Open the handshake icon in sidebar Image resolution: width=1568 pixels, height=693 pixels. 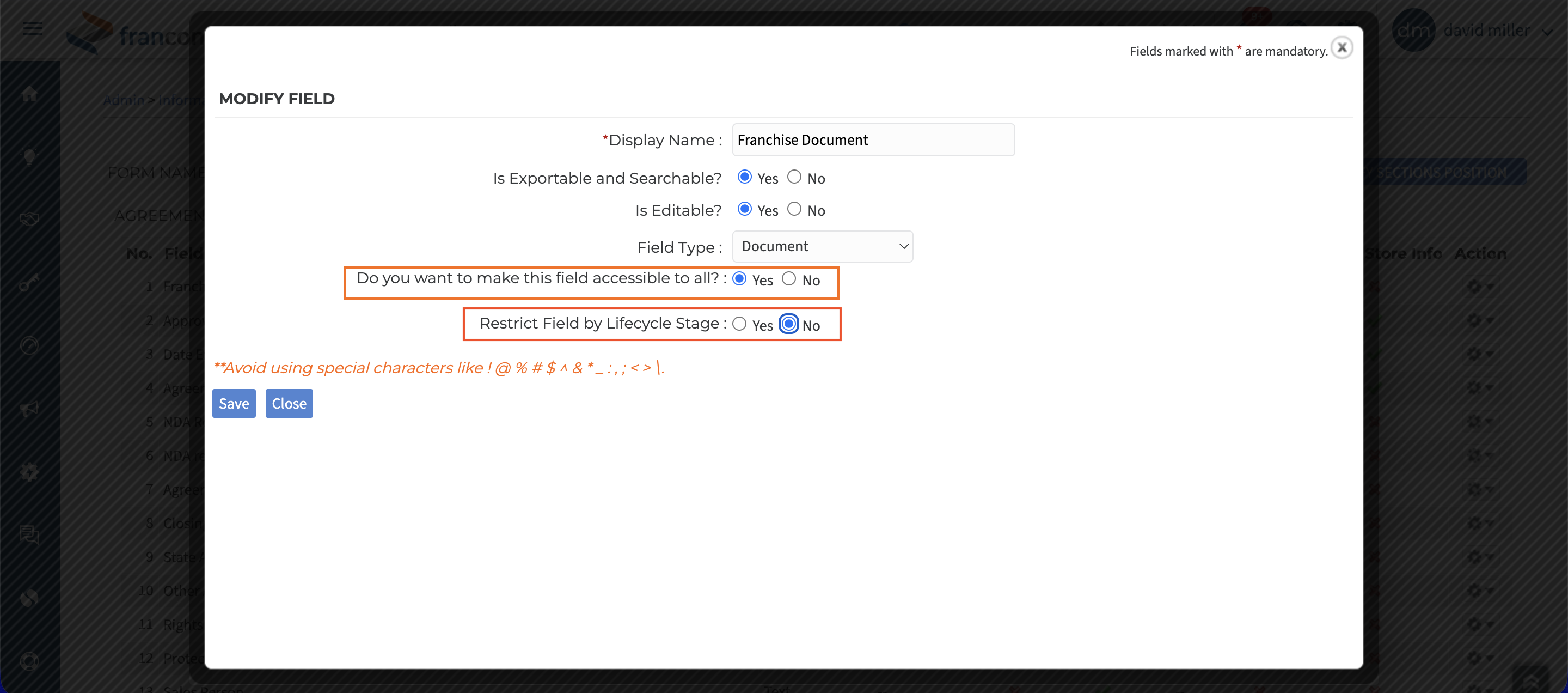[29, 219]
